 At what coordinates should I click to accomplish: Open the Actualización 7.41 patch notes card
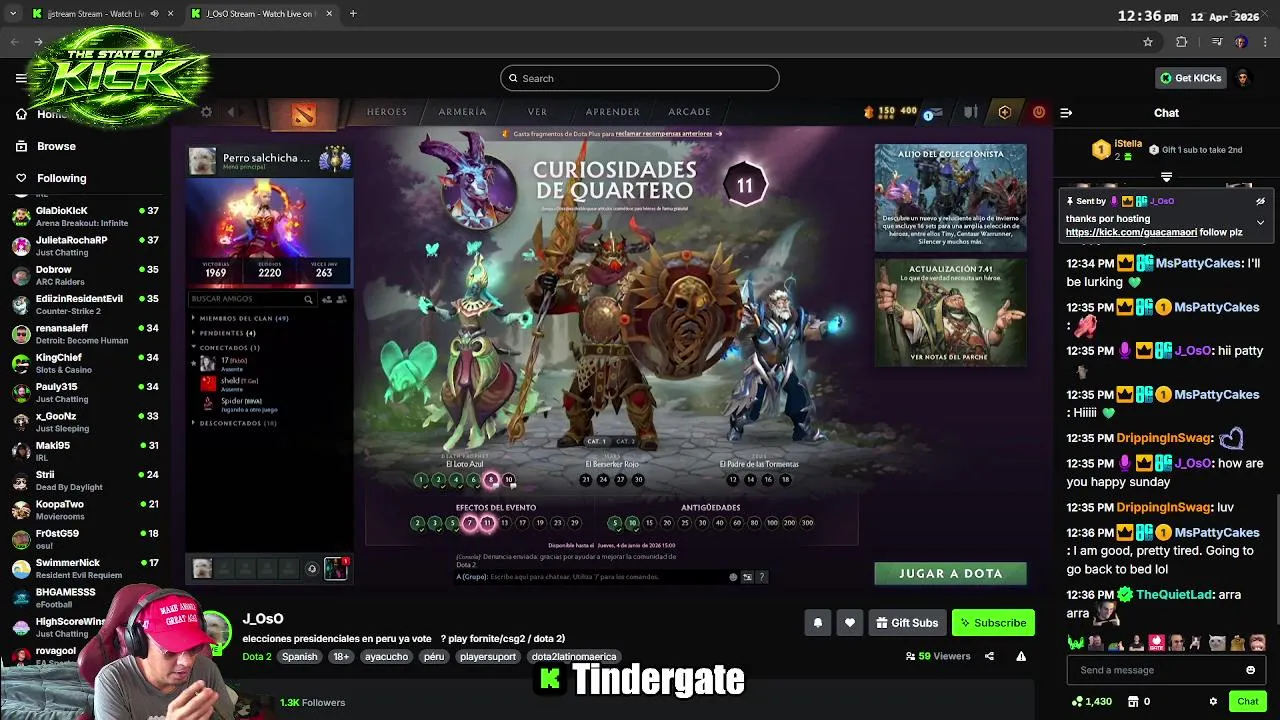click(950, 312)
